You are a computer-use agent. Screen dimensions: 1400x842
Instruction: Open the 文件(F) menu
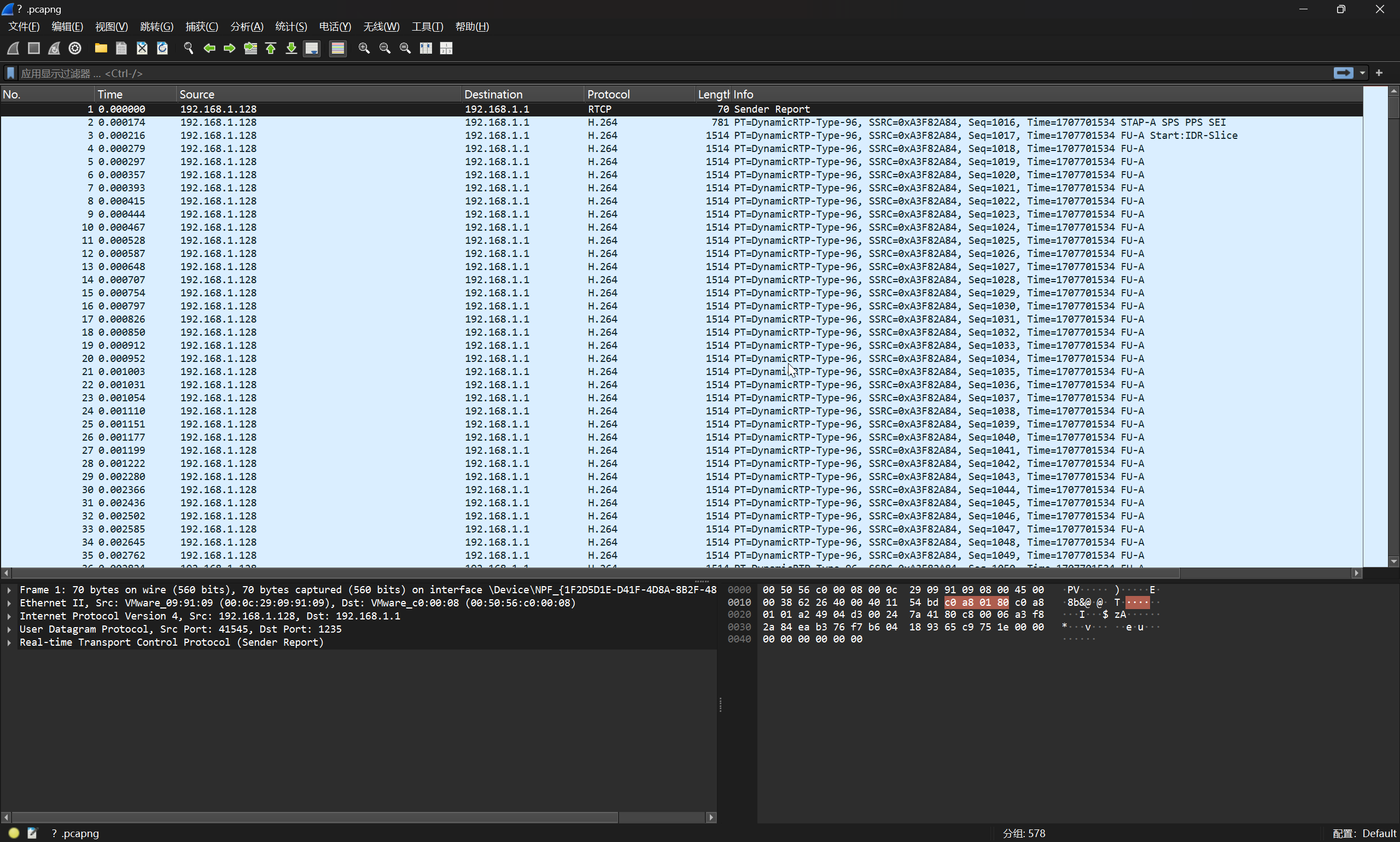[24, 27]
